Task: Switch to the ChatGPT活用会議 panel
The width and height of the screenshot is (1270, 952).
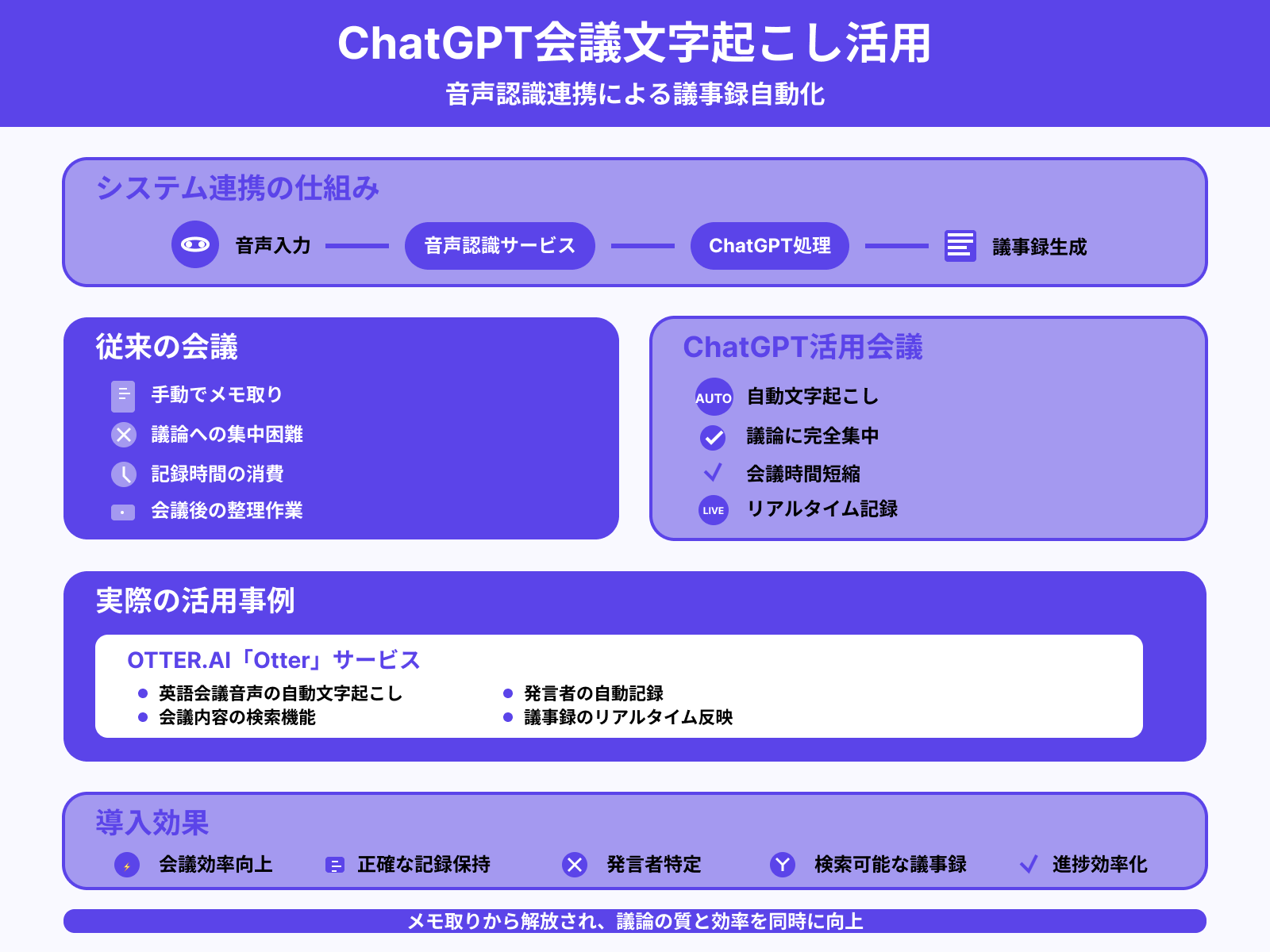Action: coord(804,347)
